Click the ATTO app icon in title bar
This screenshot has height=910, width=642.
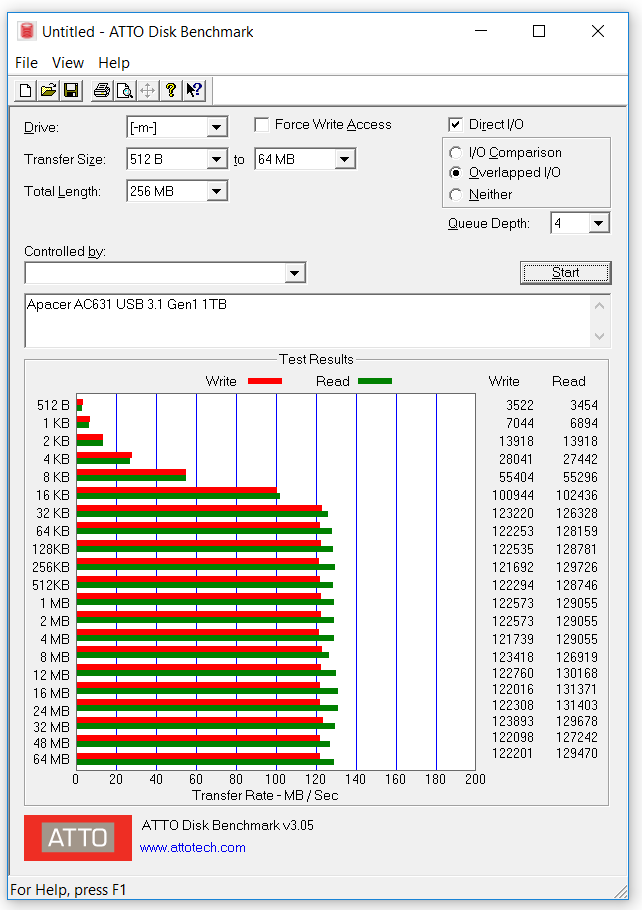pyautogui.click(x=26, y=31)
